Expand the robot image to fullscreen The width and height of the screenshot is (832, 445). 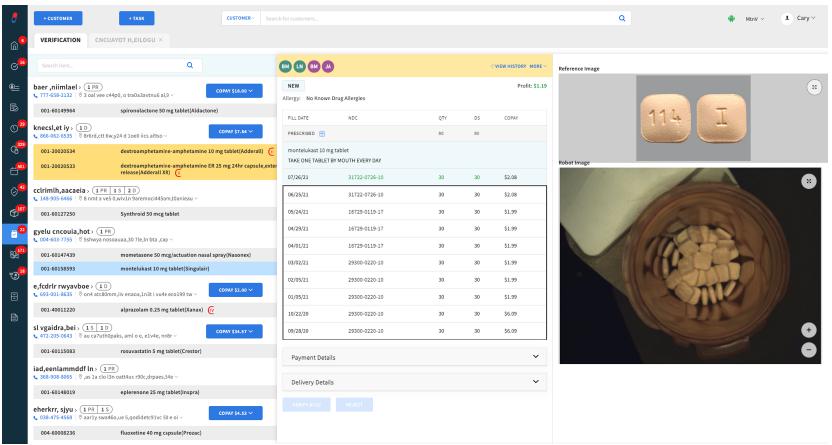808,181
